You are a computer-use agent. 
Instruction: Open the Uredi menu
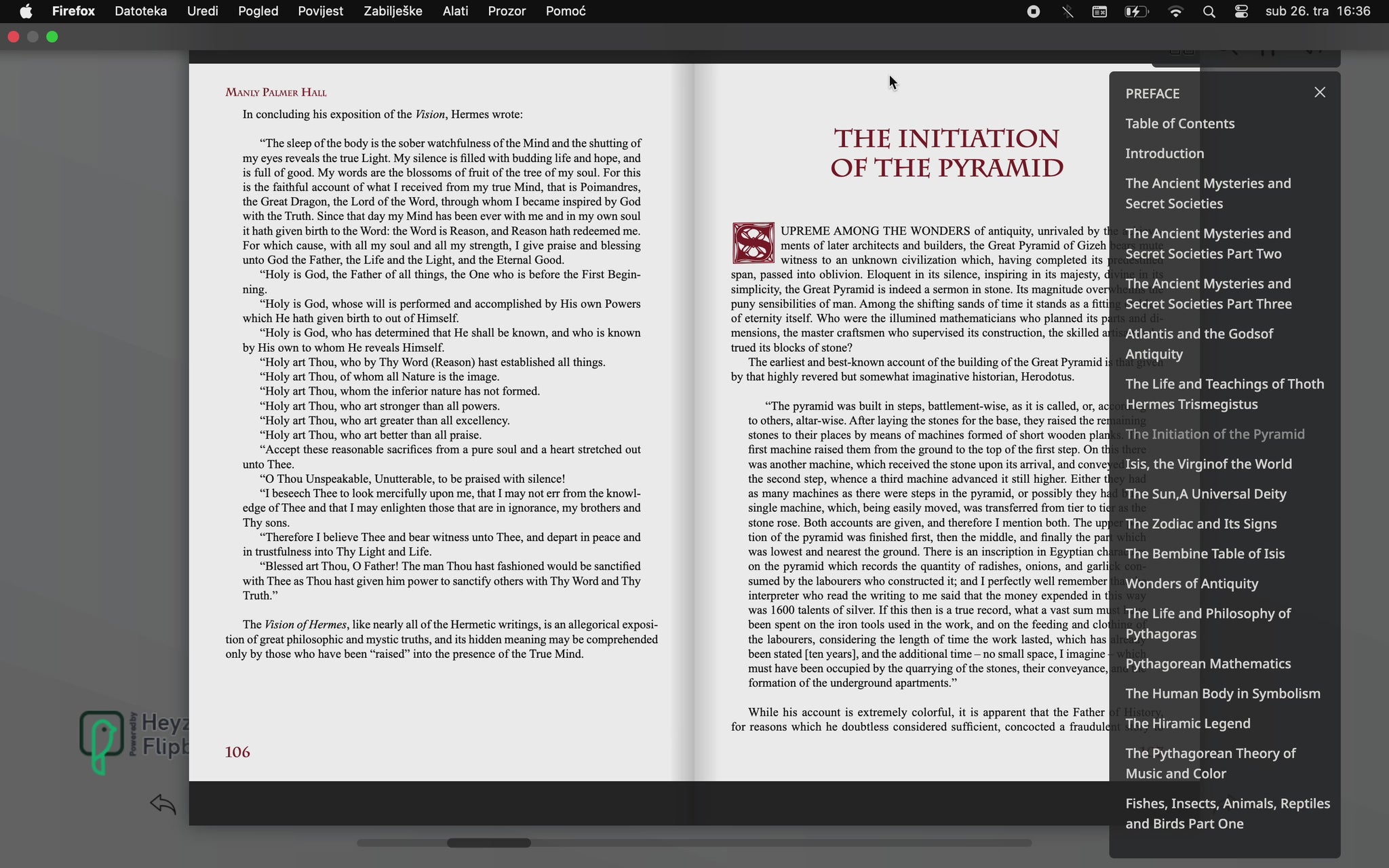tap(202, 12)
